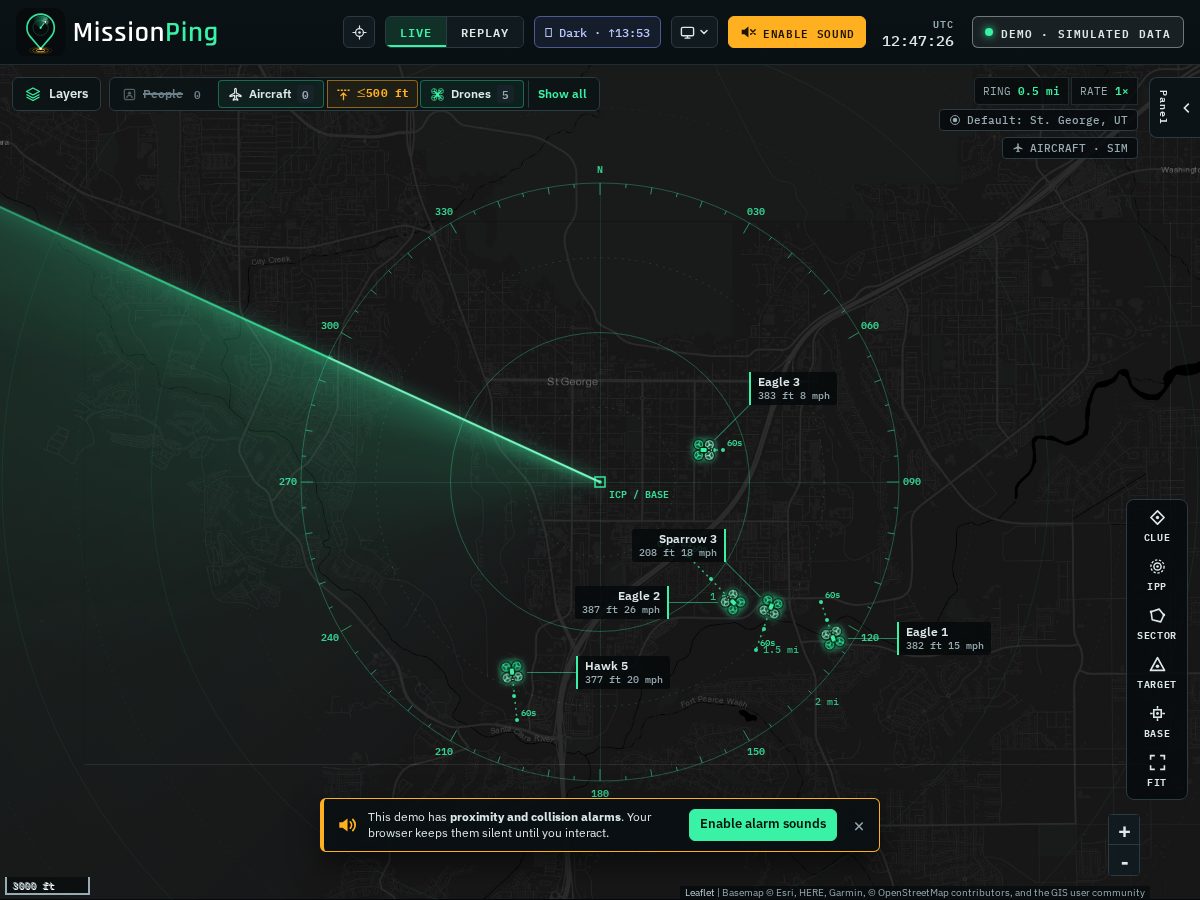Click the Eagle 1 drone icon
The width and height of the screenshot is (1200, 900).
[833, 636]
